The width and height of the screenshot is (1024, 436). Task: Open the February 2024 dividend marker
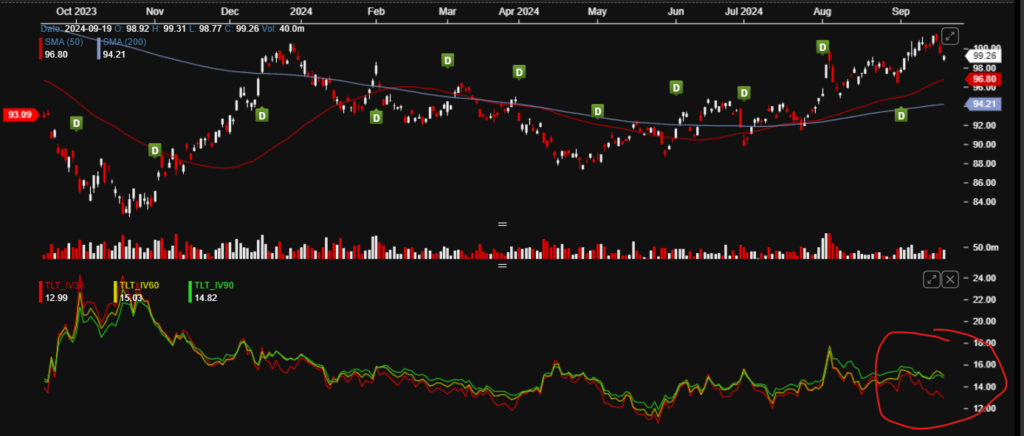[376, 117]
